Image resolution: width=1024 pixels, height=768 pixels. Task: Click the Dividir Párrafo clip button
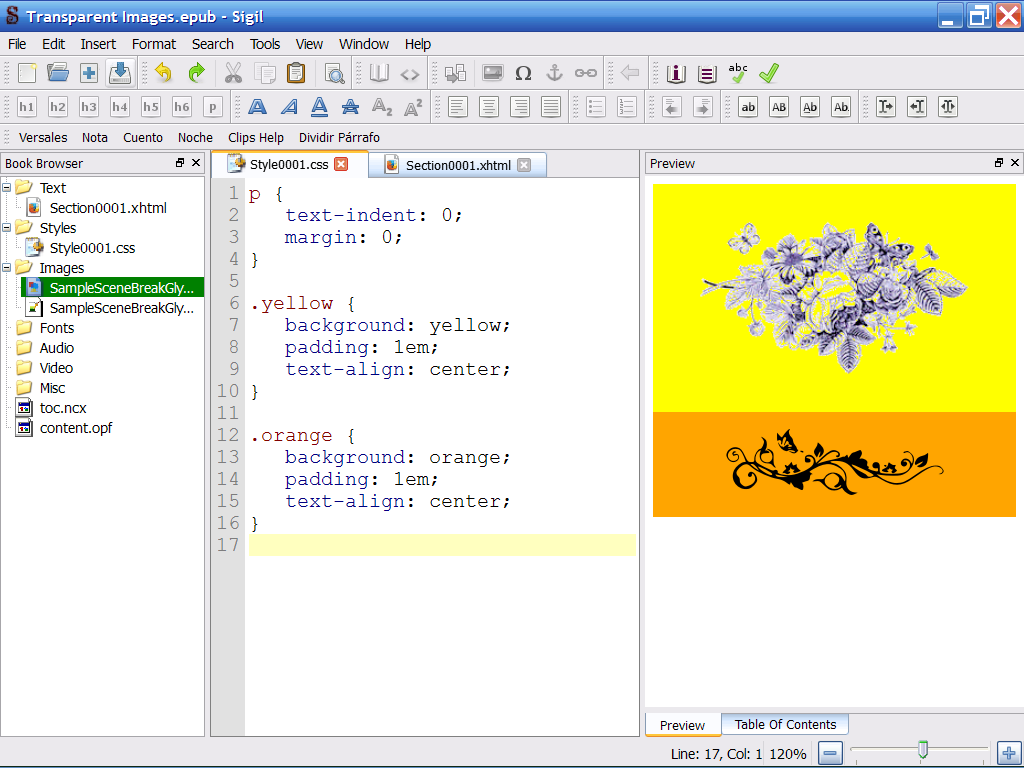point(339,138)
